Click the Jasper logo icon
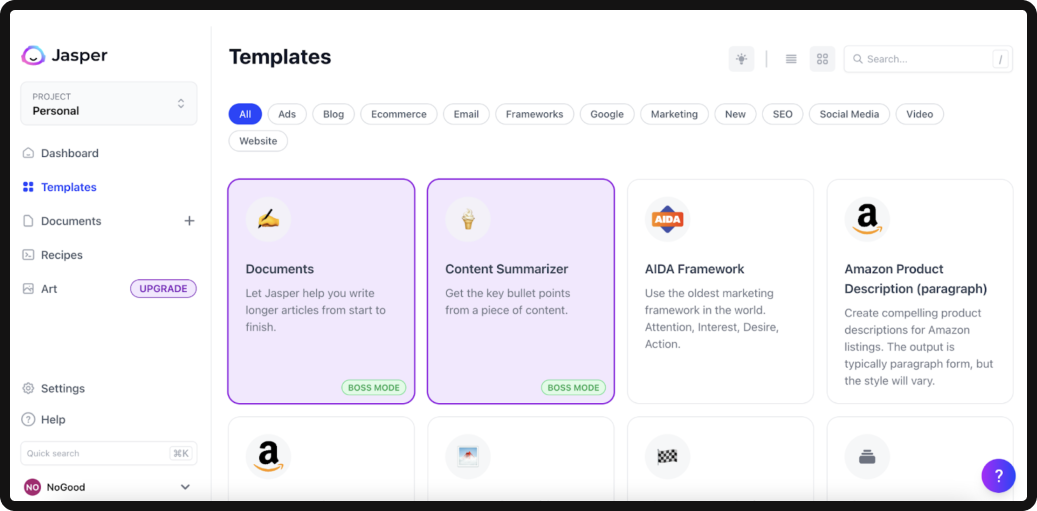Viewport: 1037px width, 511px height. click(x=33, y=56)
